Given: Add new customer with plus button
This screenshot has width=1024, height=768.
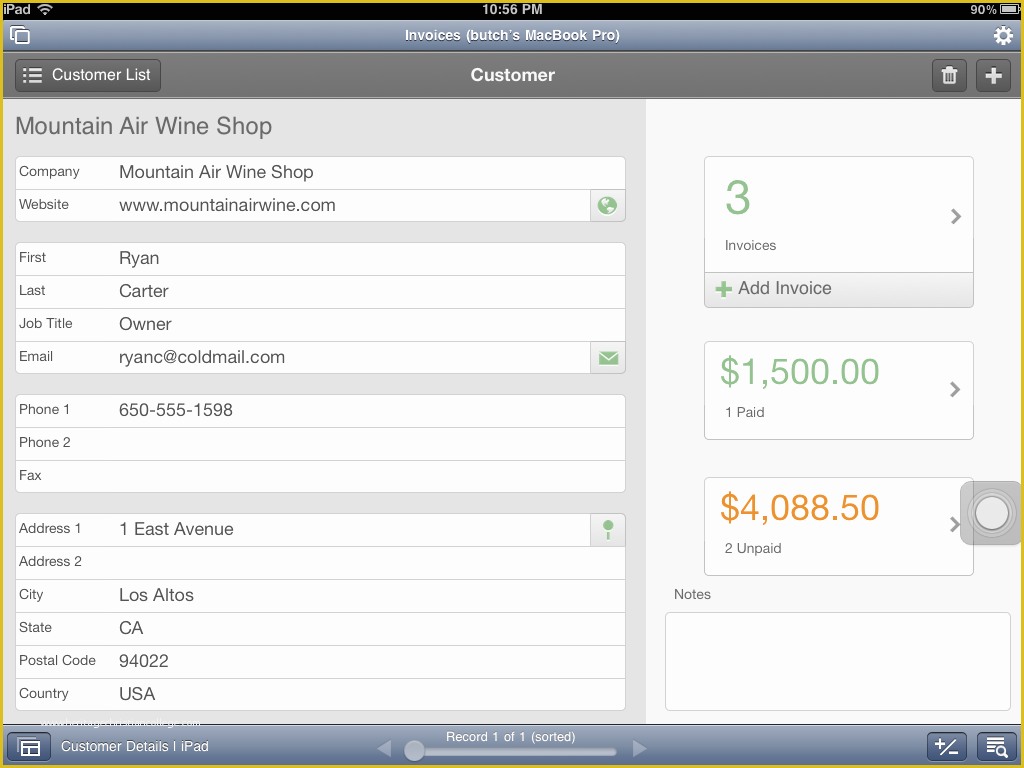Looking at the screenshot, I should (x=993, y=75).
